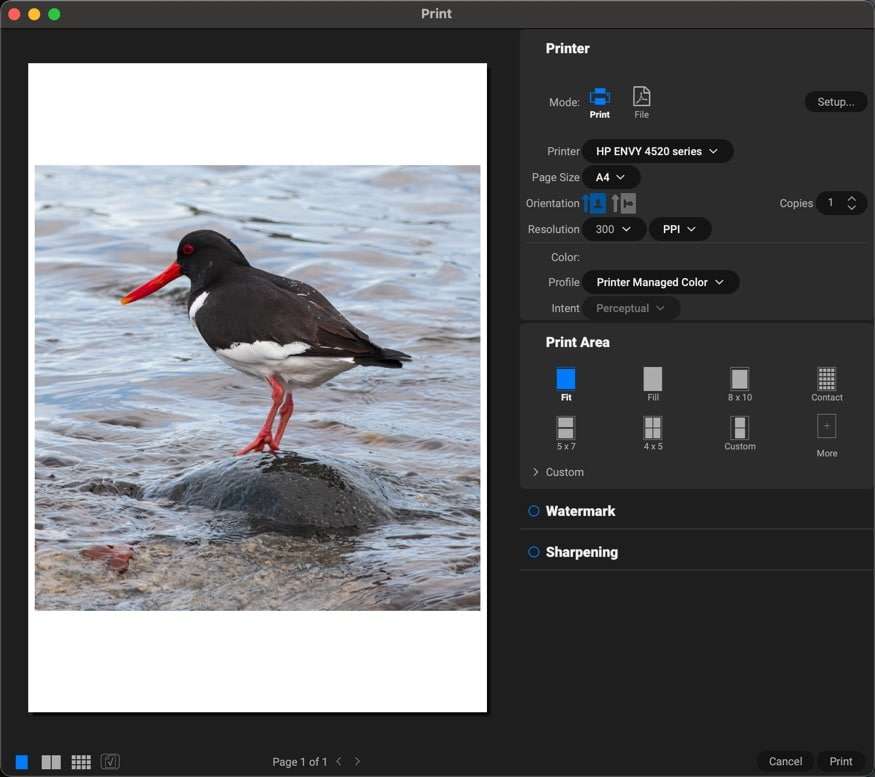Open the Page Size A4 dropdown
This screenshot has height=777, width=875.
[x=610, y=178]
